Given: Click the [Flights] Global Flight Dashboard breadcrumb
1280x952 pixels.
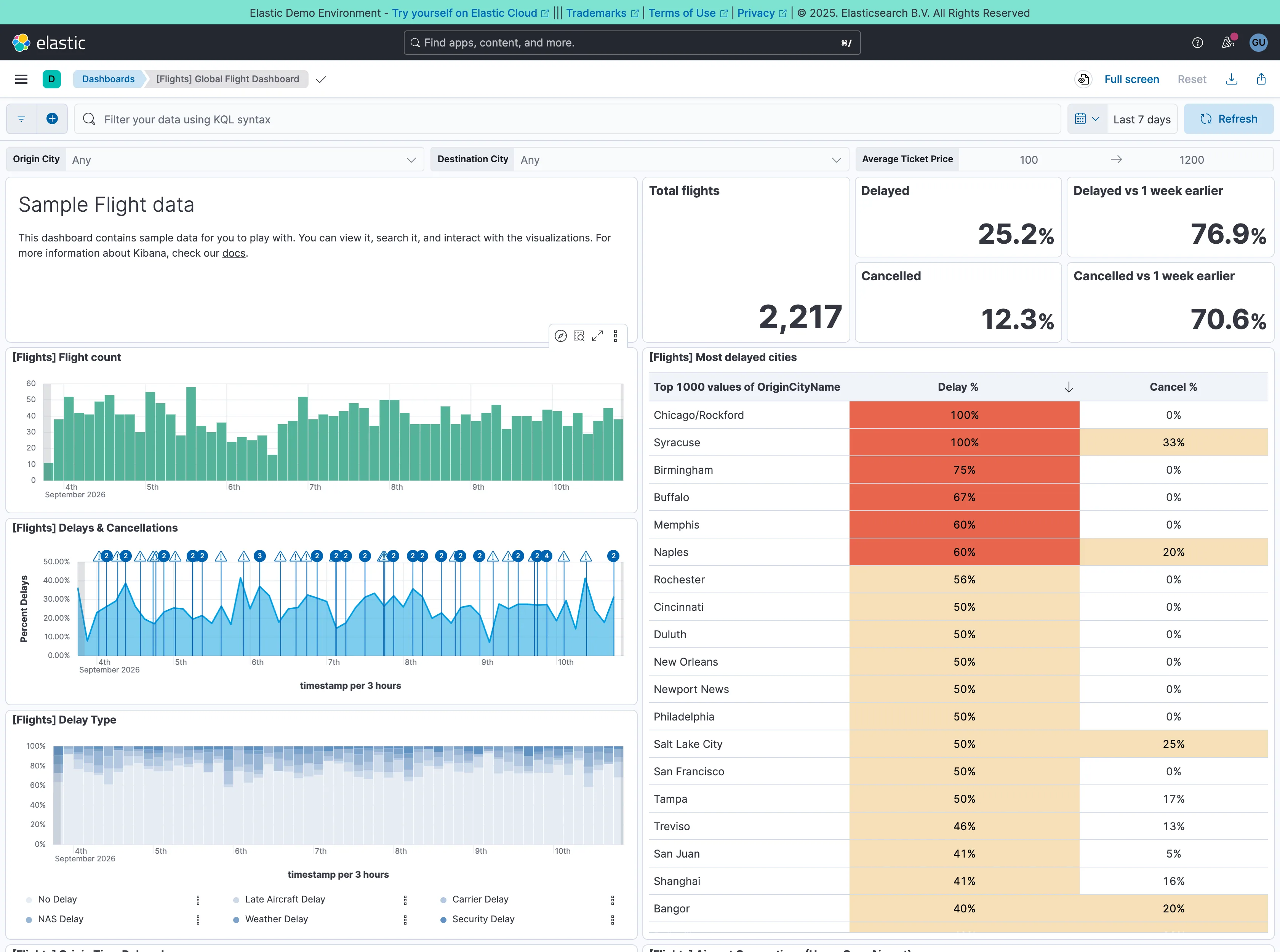Looking at the screenshot, I should tap(228, 79).
